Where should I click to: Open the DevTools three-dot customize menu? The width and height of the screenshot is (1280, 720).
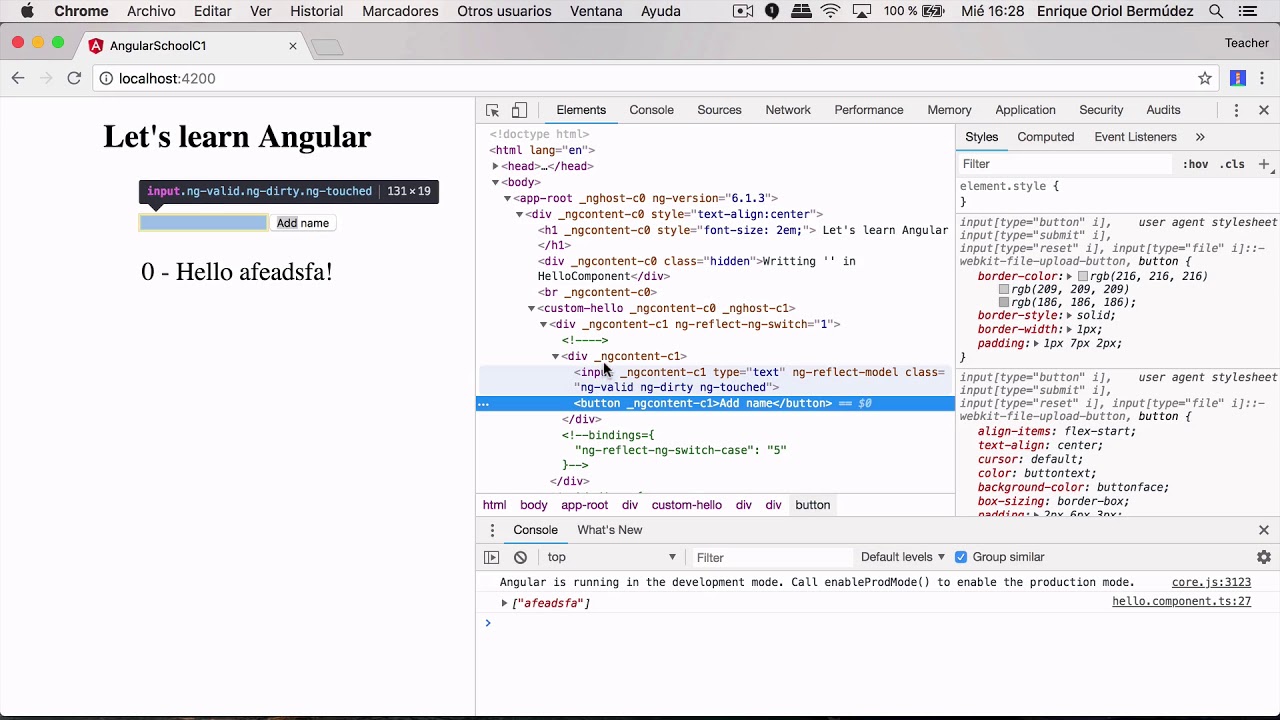pyautogui.click(x=1236, y=110)
